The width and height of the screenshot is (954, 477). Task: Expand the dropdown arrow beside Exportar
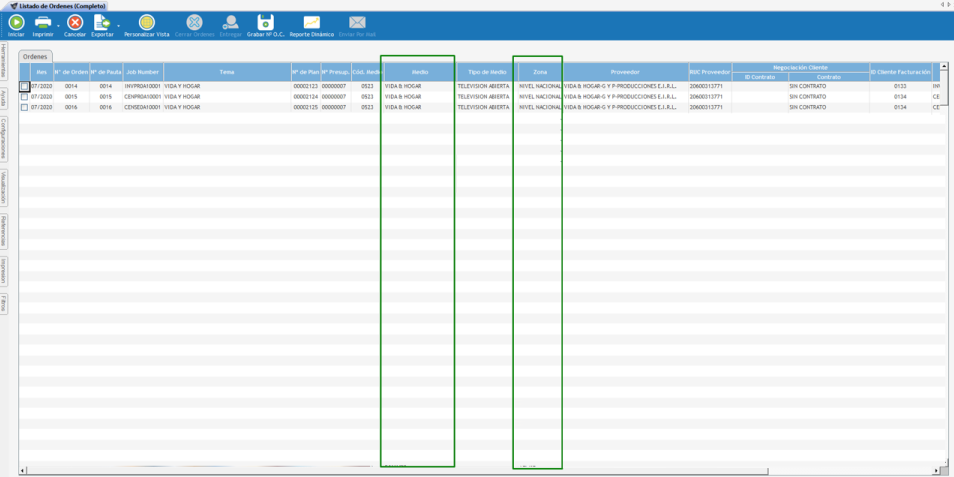(x=118, y=25)
